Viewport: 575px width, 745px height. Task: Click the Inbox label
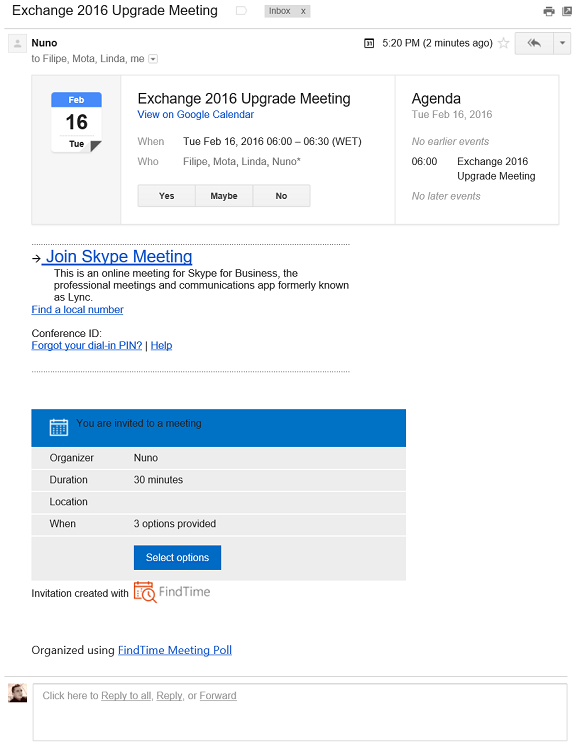[x=279, y=11]
